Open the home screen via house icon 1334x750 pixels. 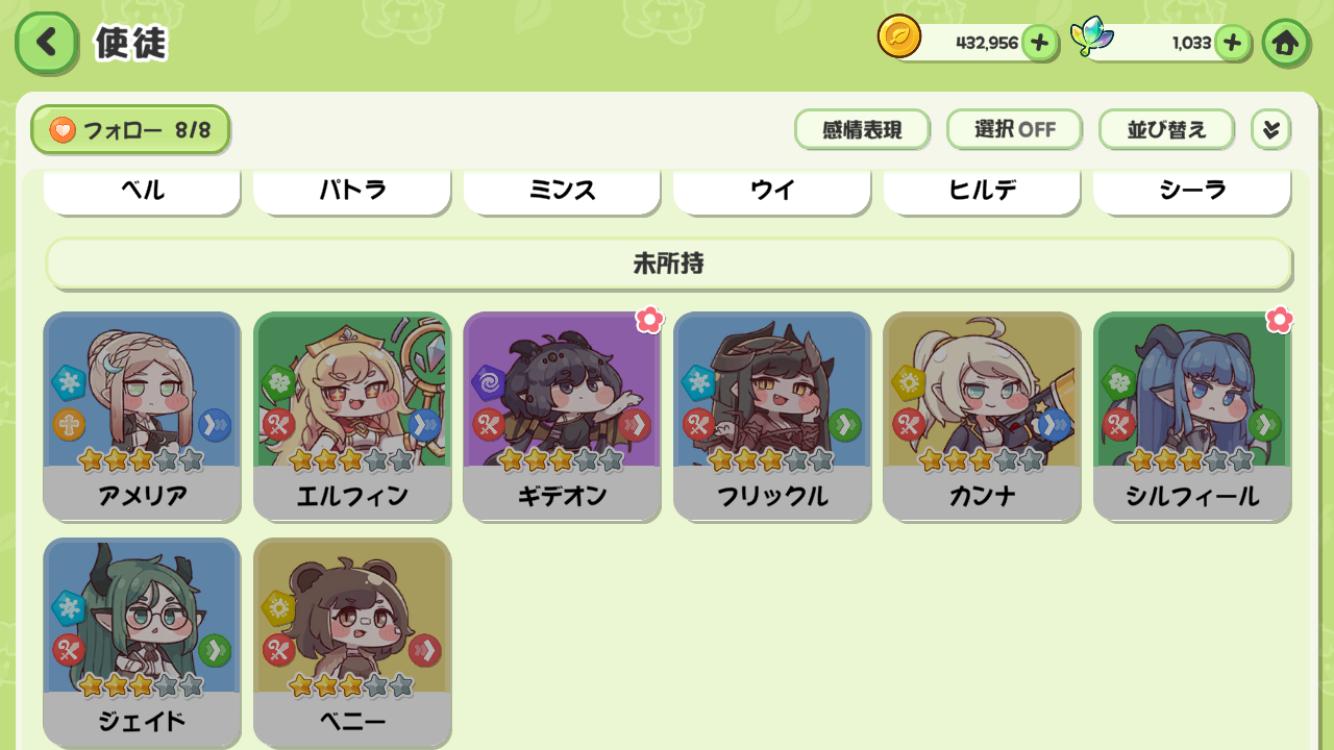(x=1285, y=43)
